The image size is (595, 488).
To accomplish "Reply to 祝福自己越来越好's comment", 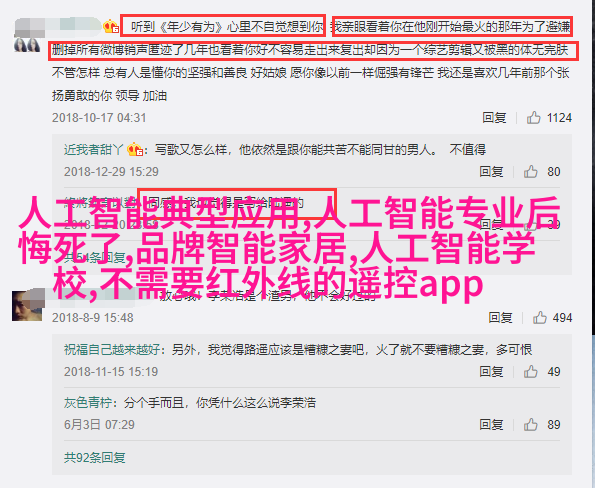I will pos(491,372).
